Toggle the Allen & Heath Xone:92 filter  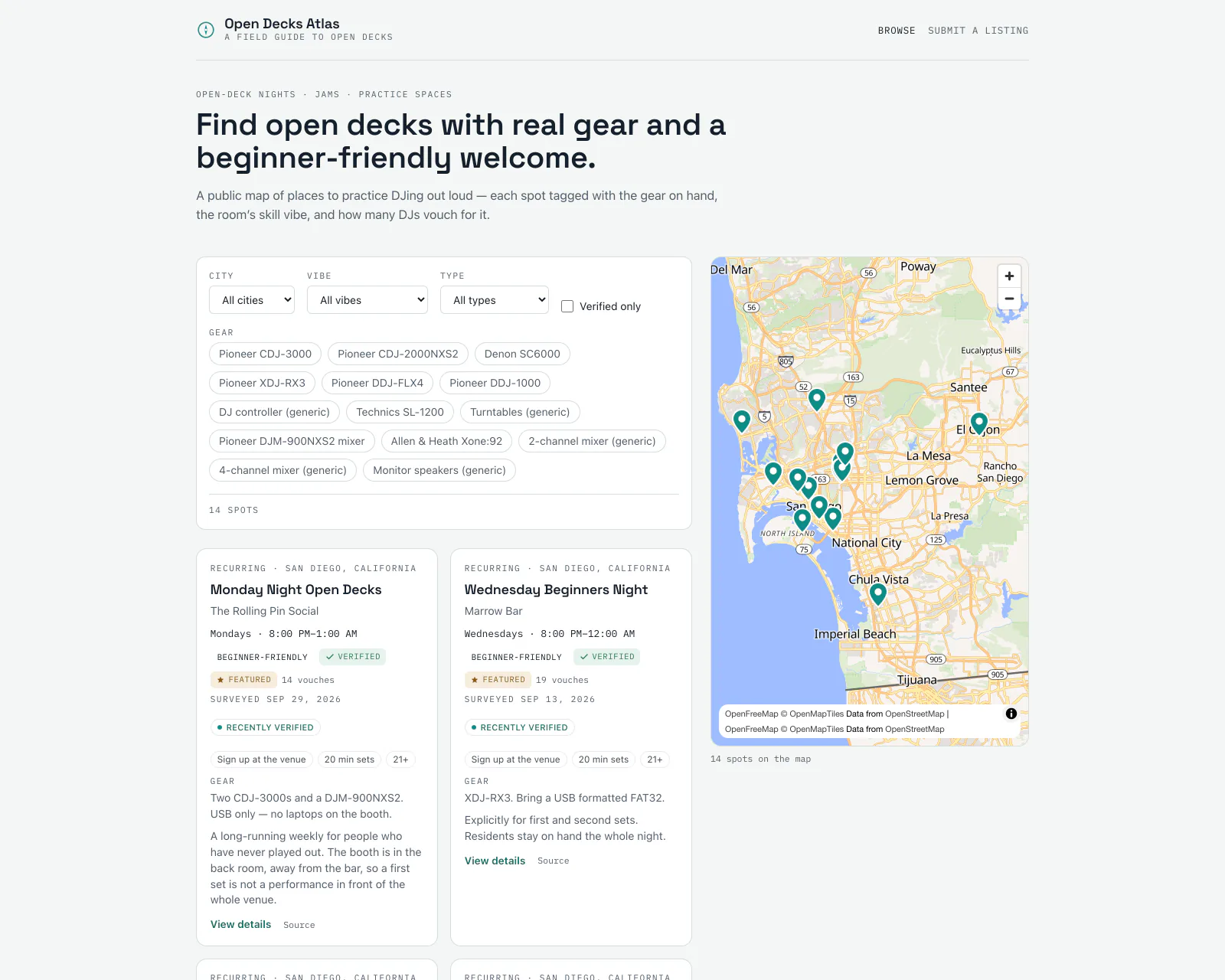tap(446, 441)
